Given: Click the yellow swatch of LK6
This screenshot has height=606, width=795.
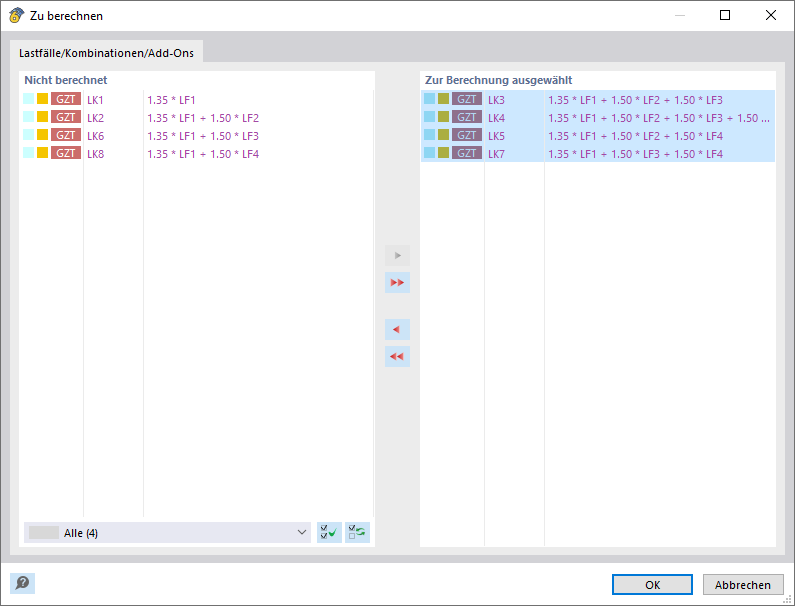Looking at the screenshot, I should pos(43,135).
